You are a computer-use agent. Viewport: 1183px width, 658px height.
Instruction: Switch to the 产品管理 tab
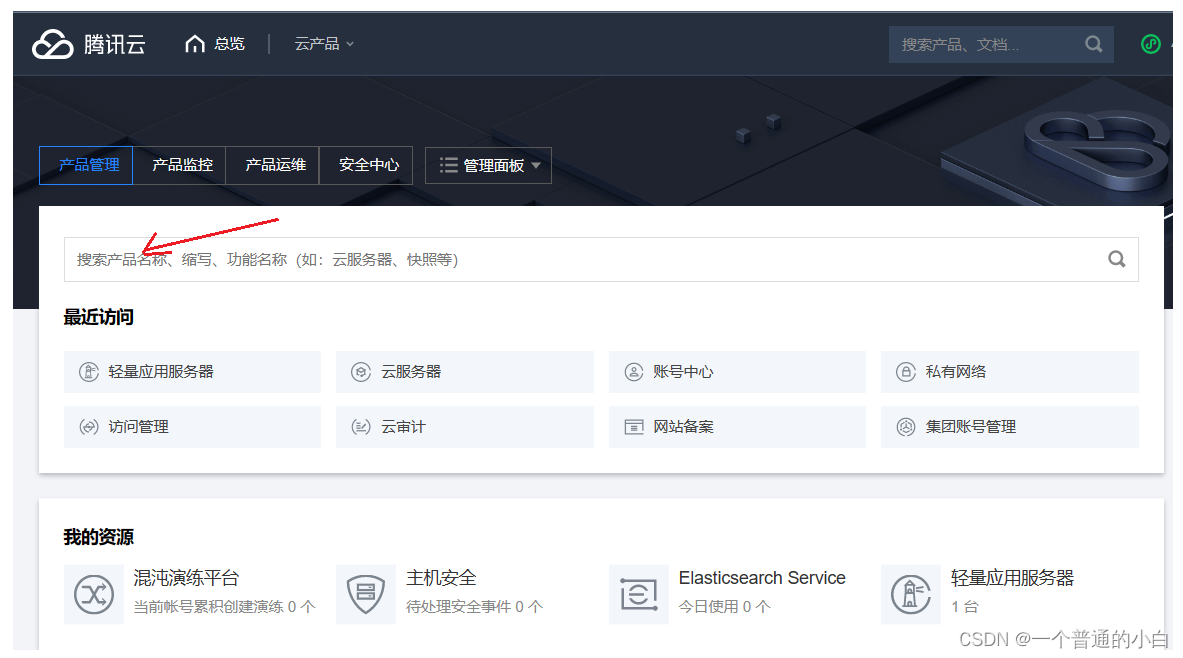coord(86,165)
